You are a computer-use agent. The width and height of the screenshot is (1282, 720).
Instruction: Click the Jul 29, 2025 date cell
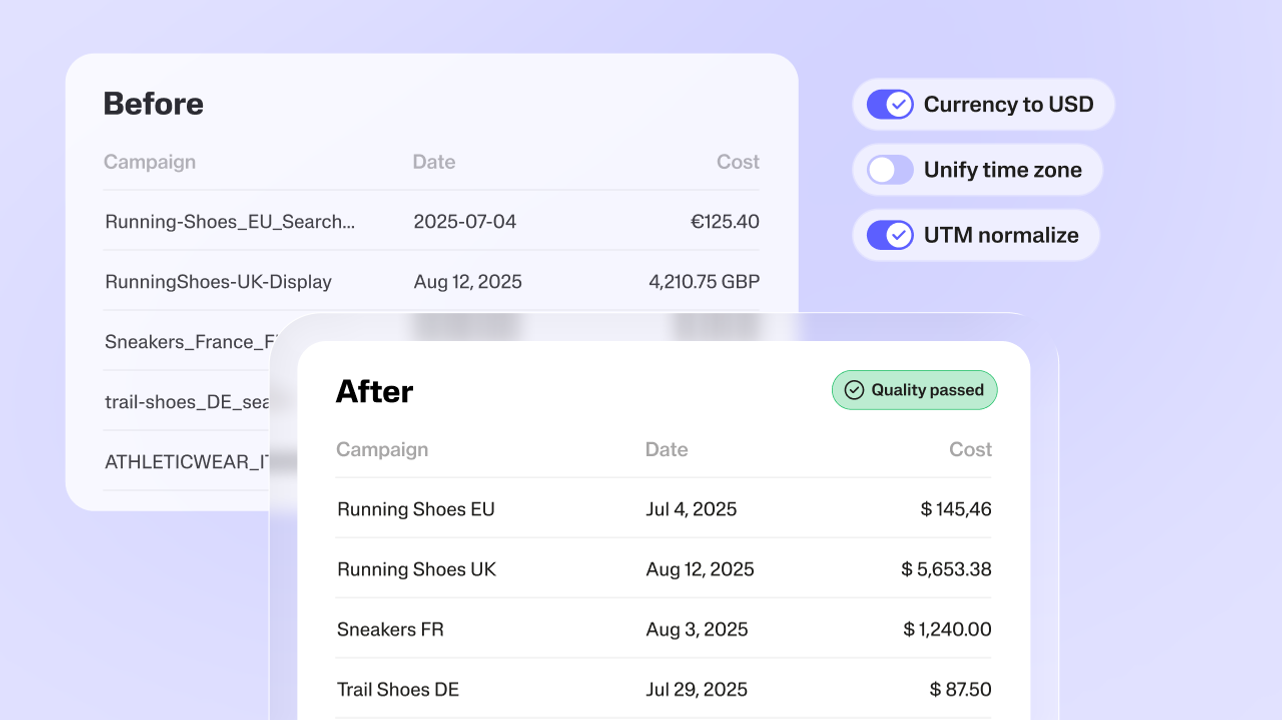tap(696, 689)
